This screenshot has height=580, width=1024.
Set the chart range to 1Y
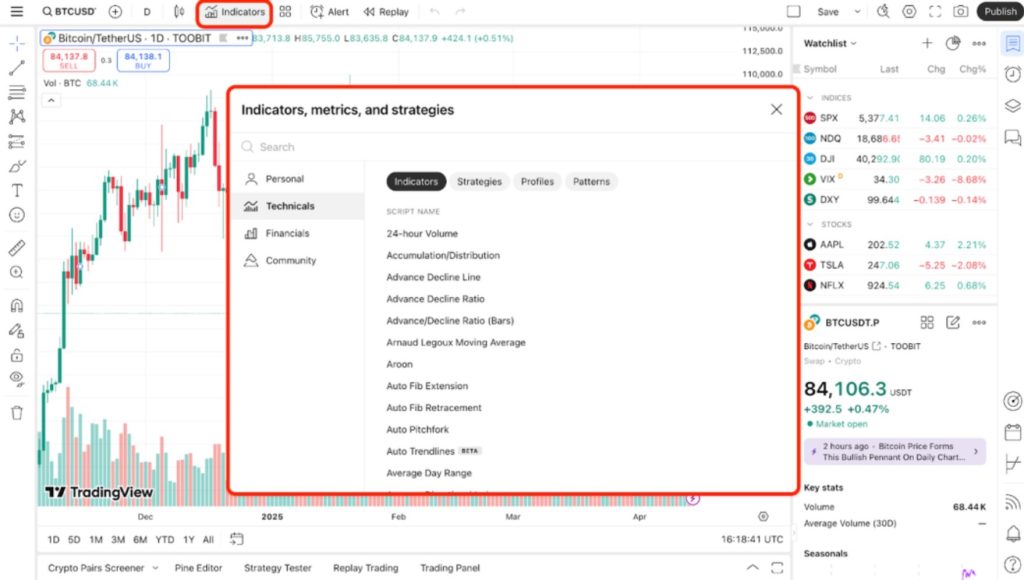189,540
